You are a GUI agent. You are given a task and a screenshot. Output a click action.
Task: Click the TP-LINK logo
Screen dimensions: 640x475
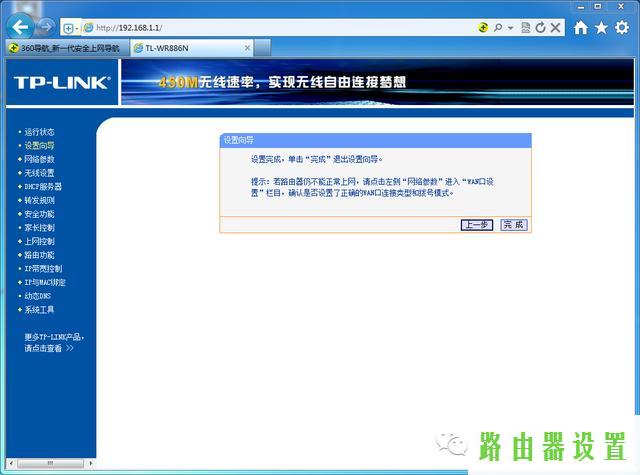coord(59,82)
